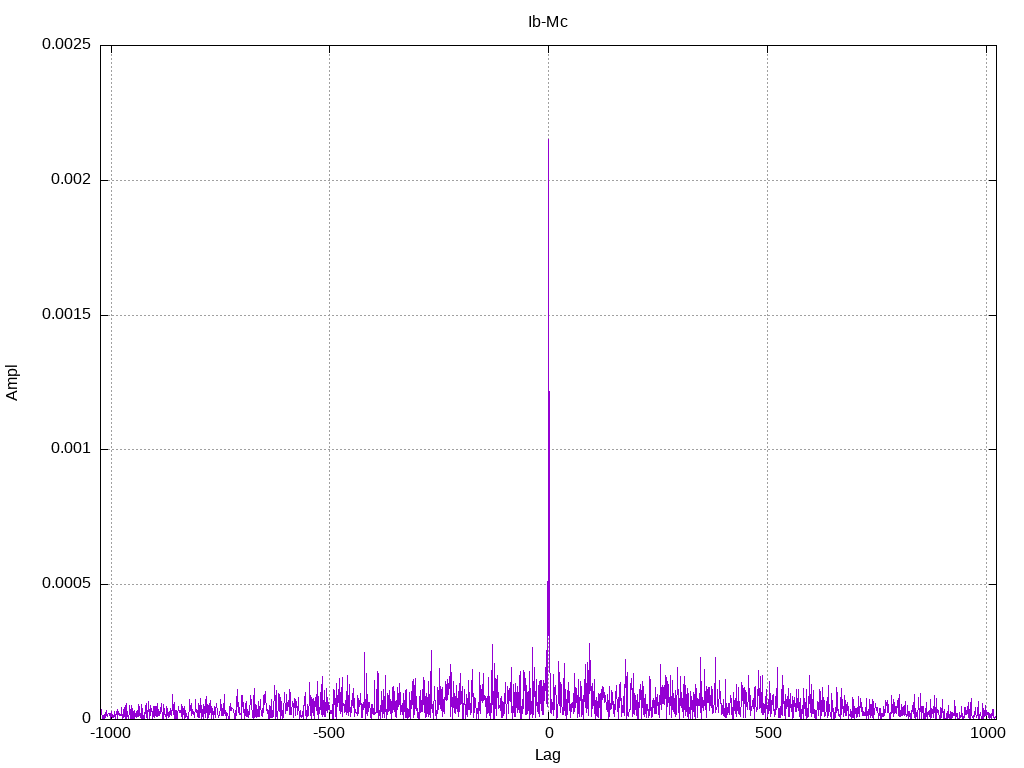This screenshot has width=1024, height=768.
Task: Click the -1000 x-axis tick label
Action: coord(110,733)
